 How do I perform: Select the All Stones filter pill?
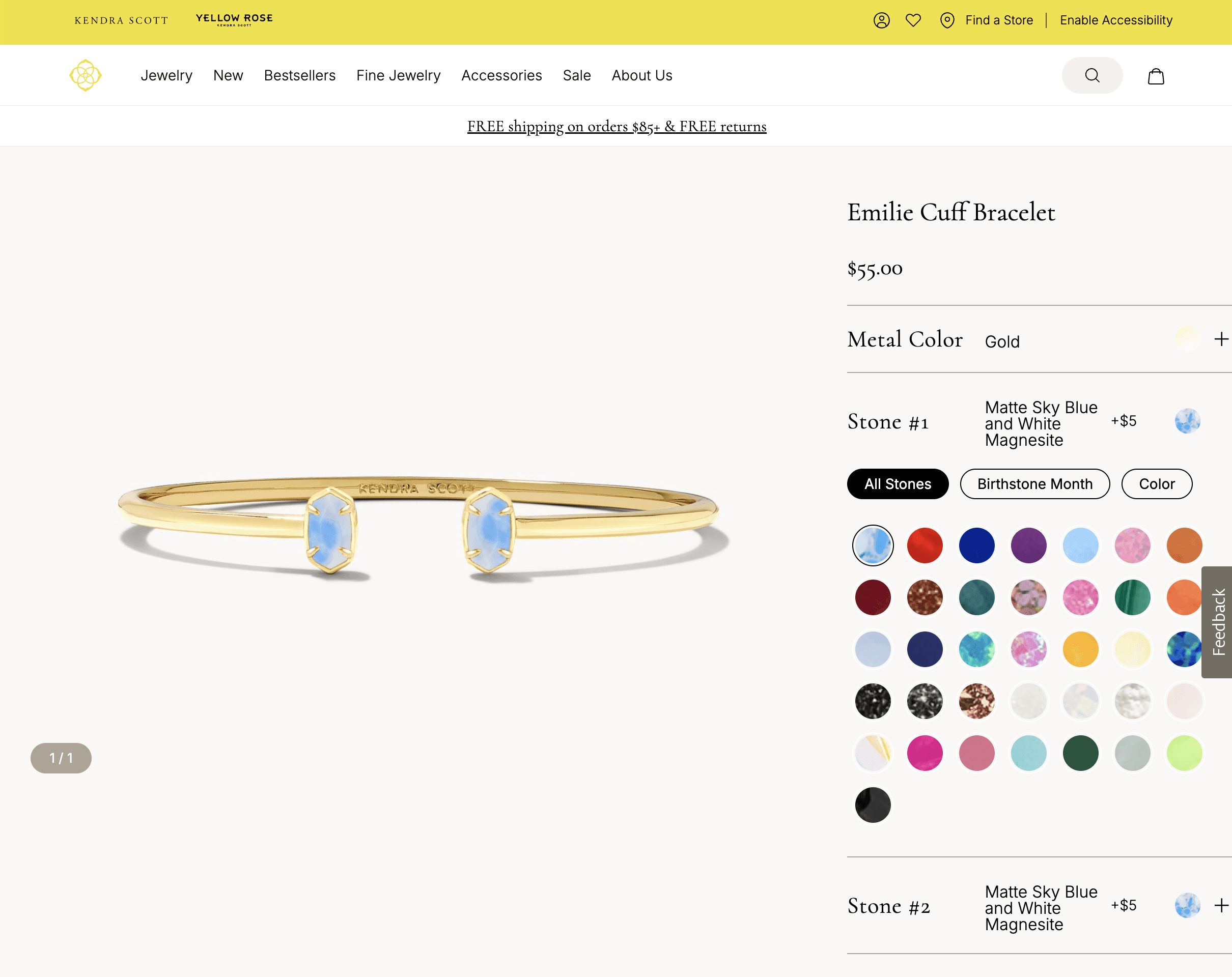click(897, 483)
